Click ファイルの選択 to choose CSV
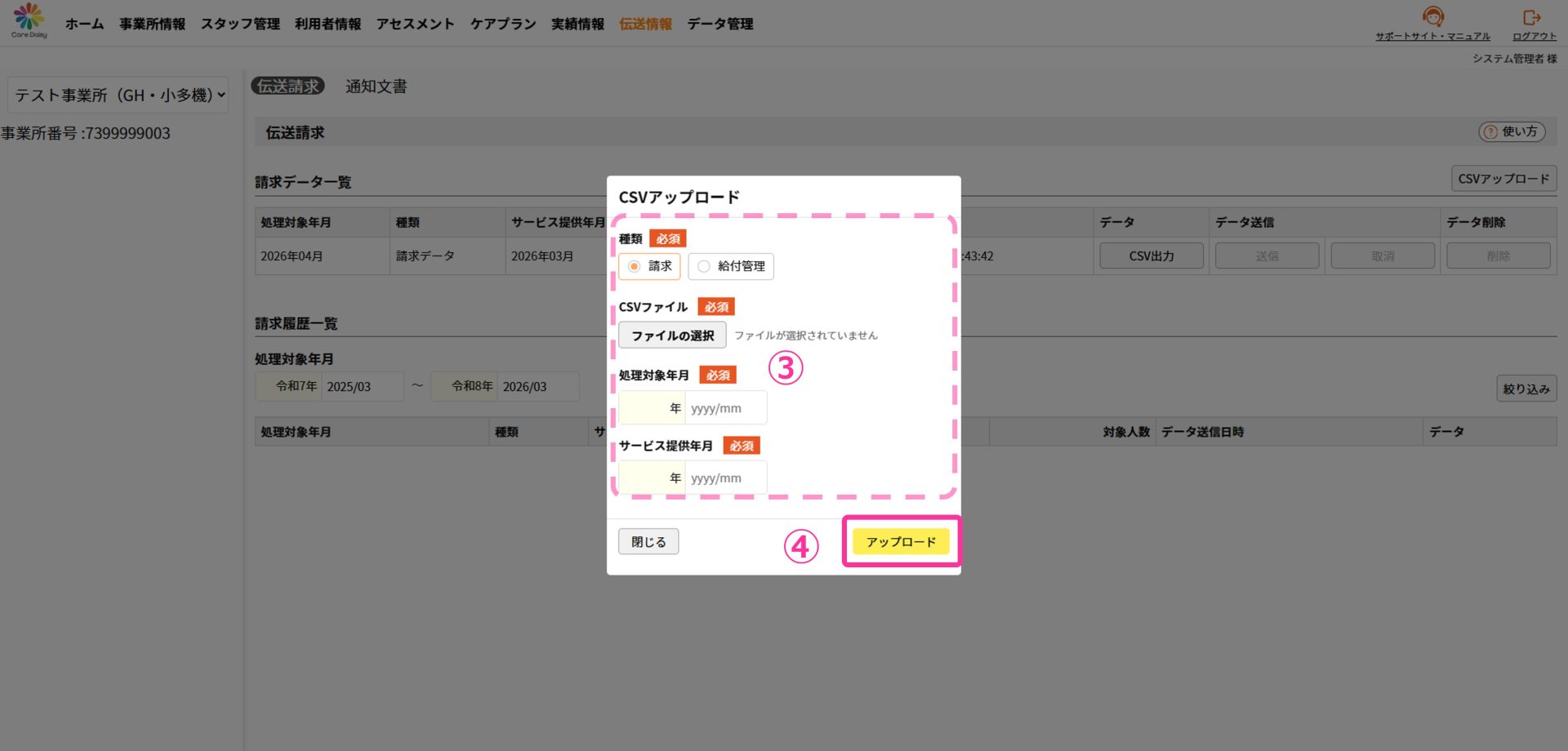 click(672, 336)
